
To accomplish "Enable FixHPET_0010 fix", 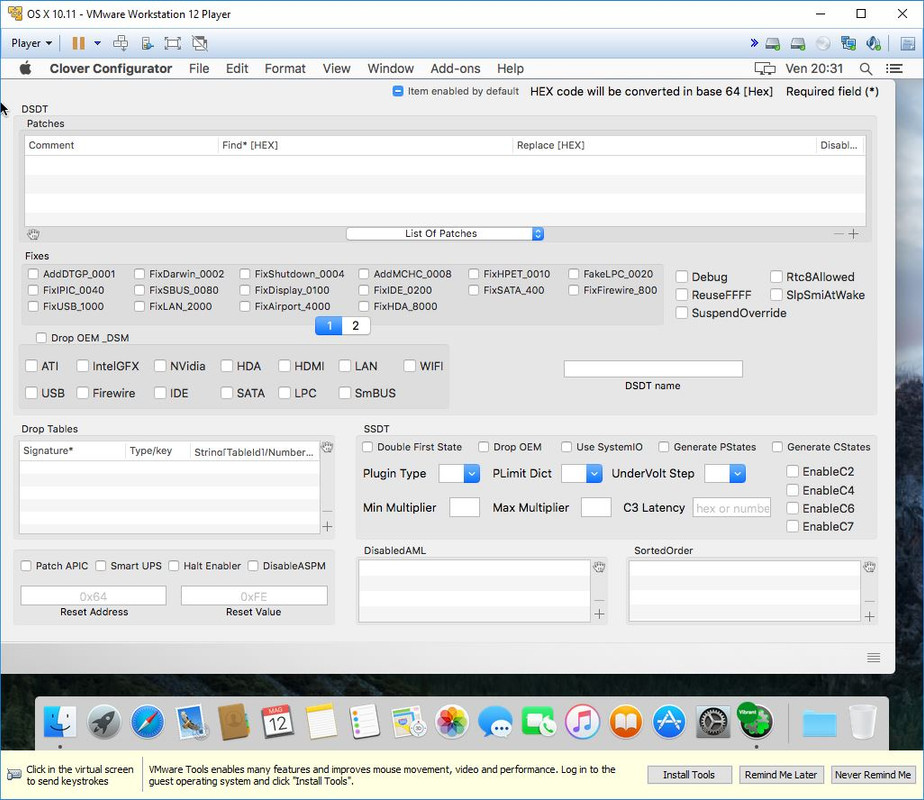I will click(474, 274).
